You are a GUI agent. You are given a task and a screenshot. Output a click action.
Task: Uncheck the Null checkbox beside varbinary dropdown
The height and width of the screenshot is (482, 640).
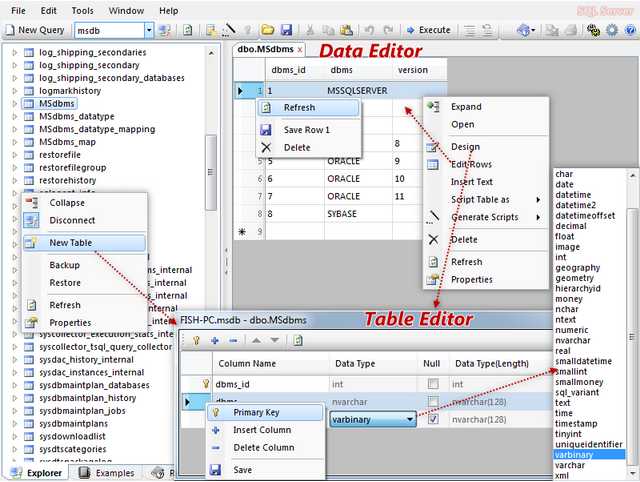point(433,419)
